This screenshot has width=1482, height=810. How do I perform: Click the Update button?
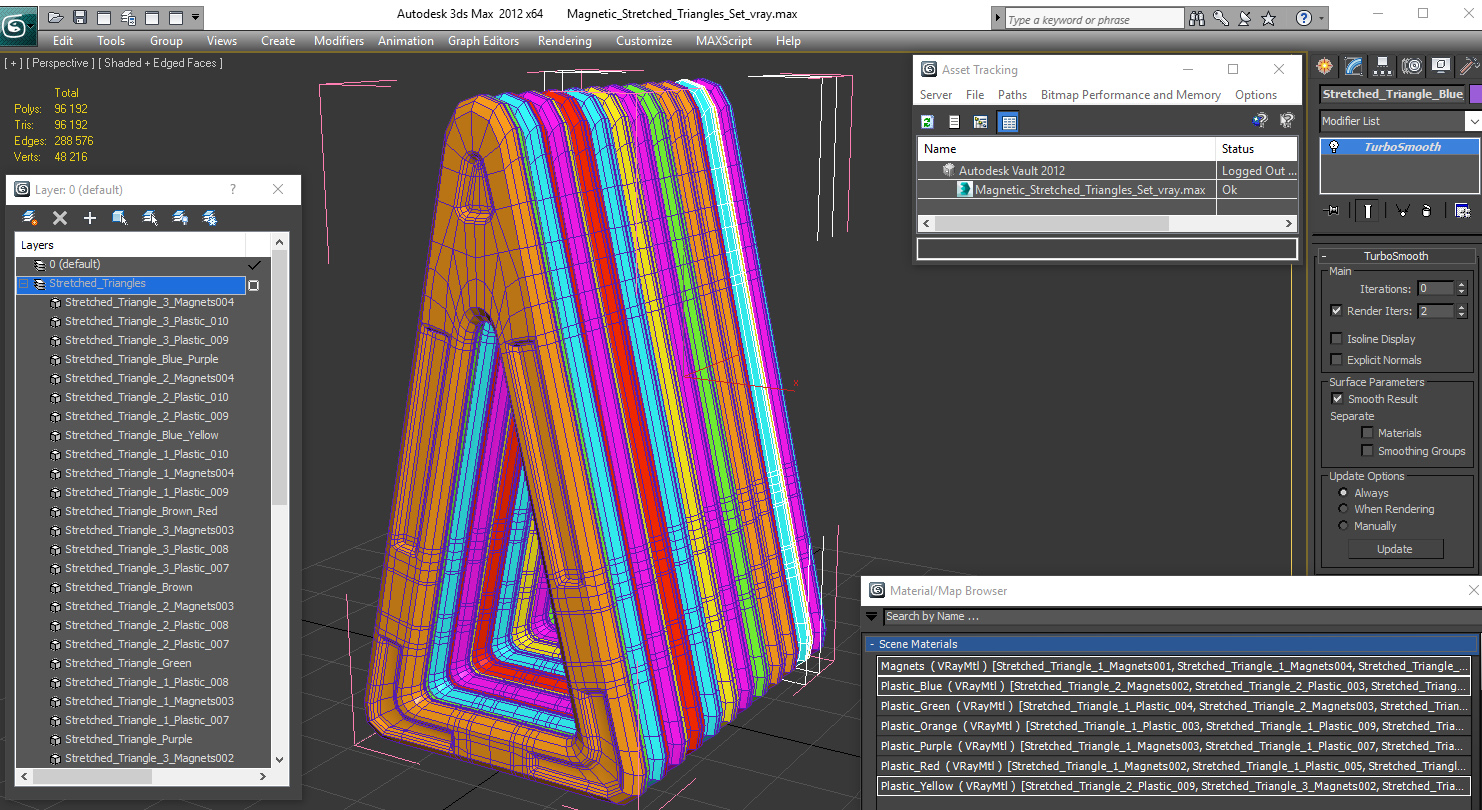(1394, 549)
